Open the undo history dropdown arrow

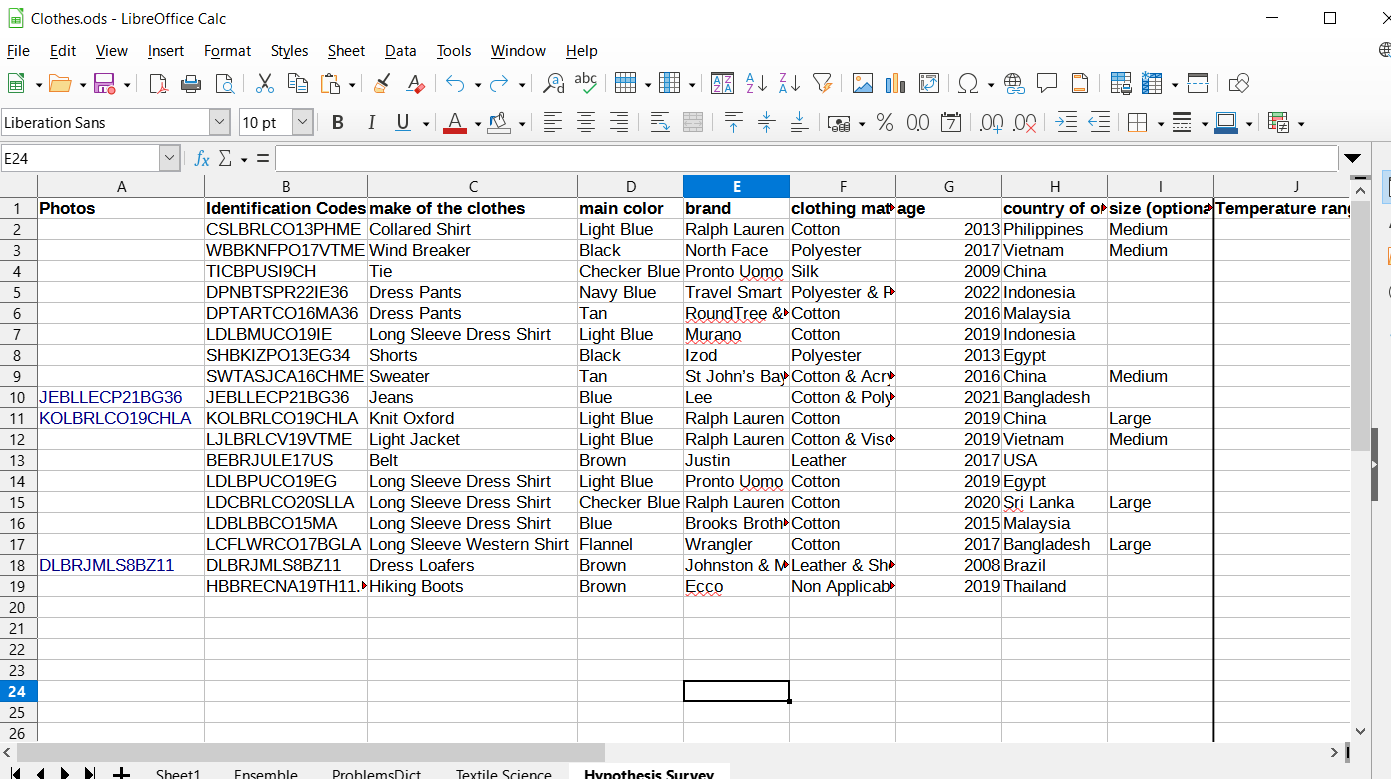[x=477, y=84]
